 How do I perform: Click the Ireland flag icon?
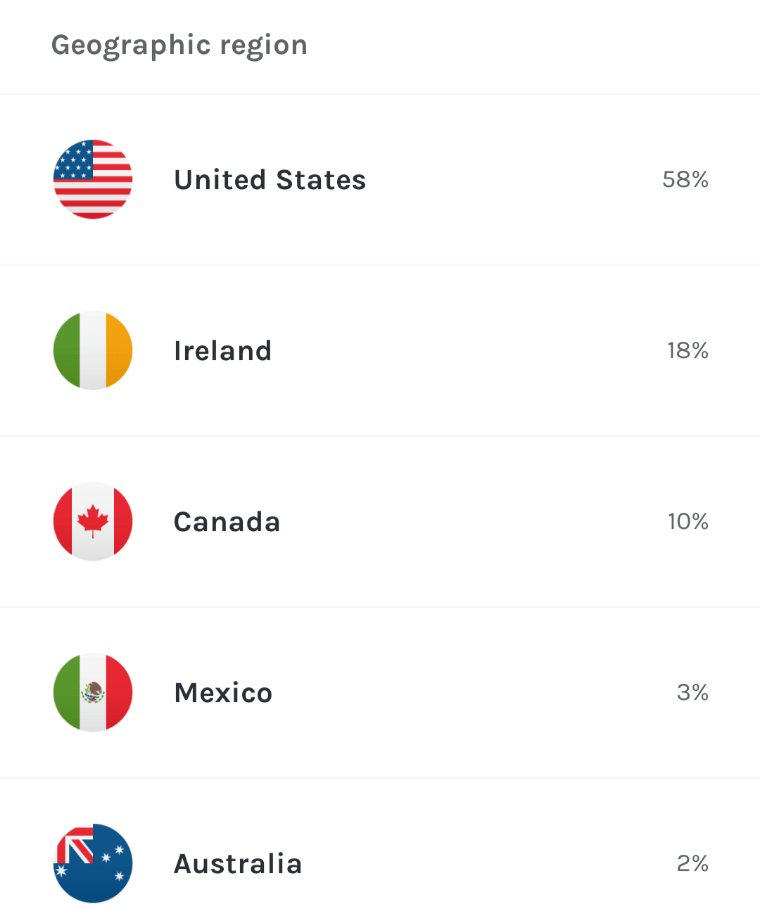92,350
